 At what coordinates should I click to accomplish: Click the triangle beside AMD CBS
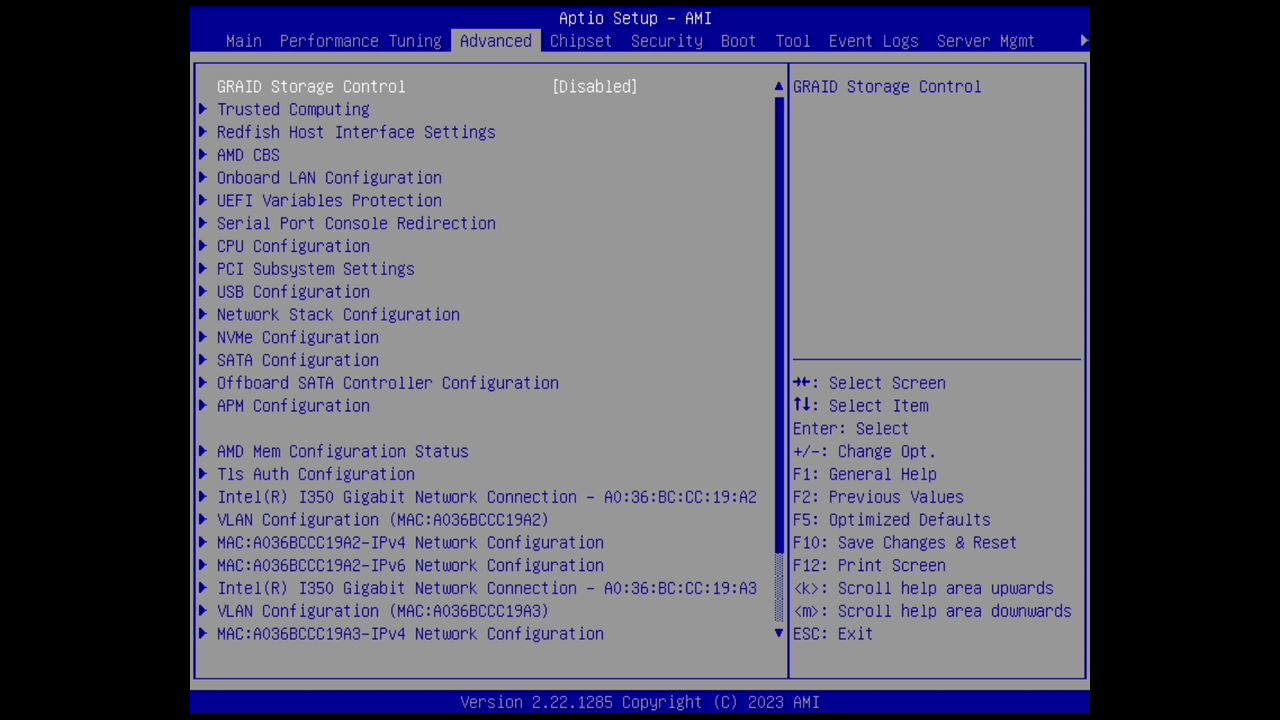203,155
